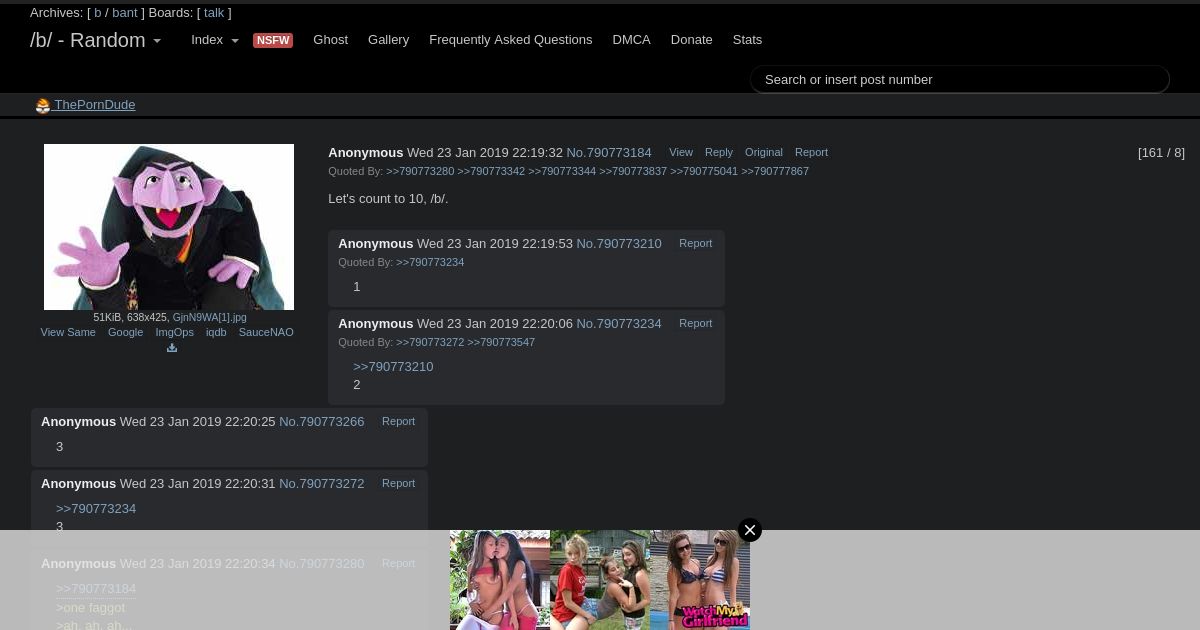Report post 790773266
1200x630 pixels.
(398, 421)
